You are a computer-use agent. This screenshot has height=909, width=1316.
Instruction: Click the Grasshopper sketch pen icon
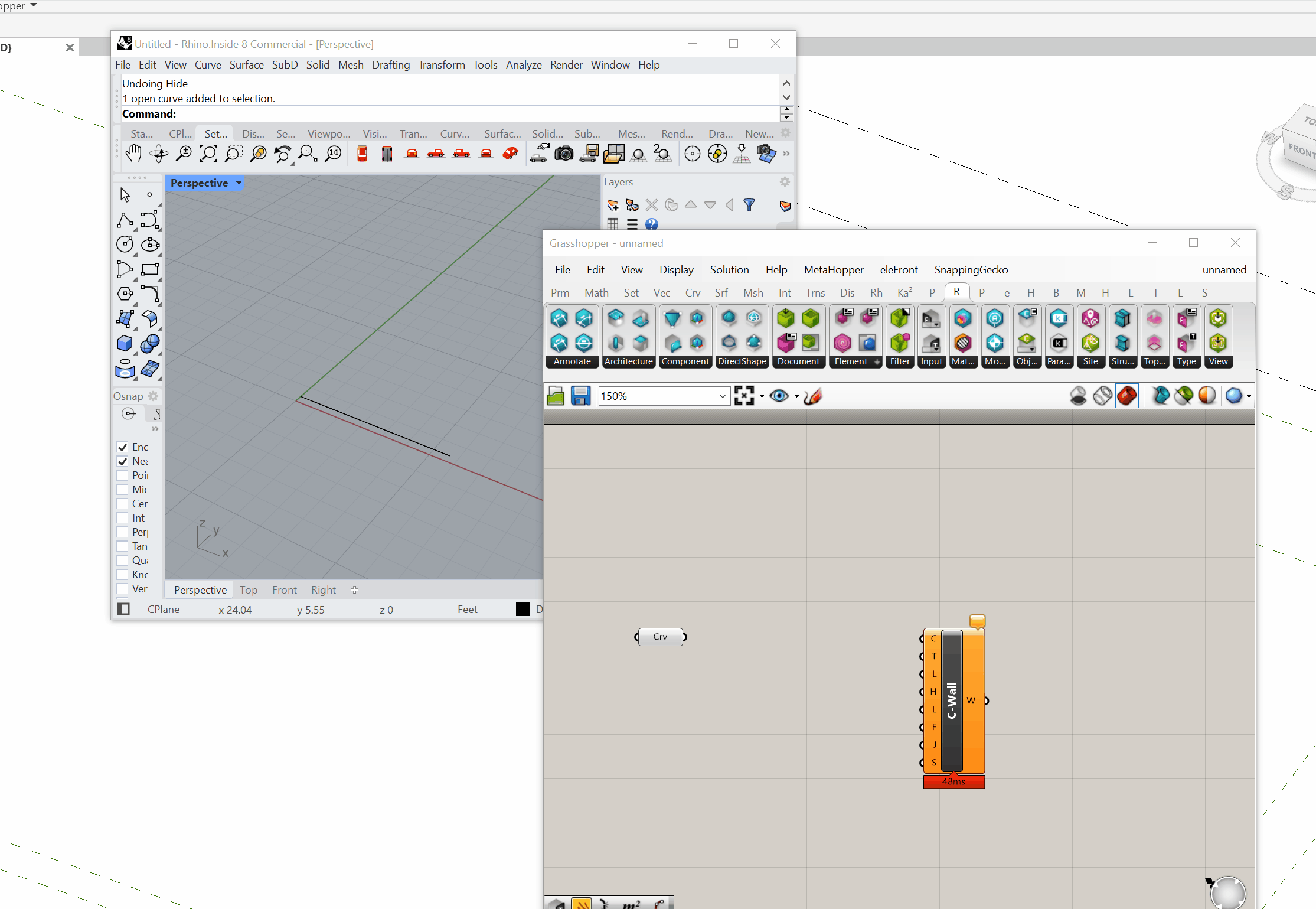pos(813,396)
